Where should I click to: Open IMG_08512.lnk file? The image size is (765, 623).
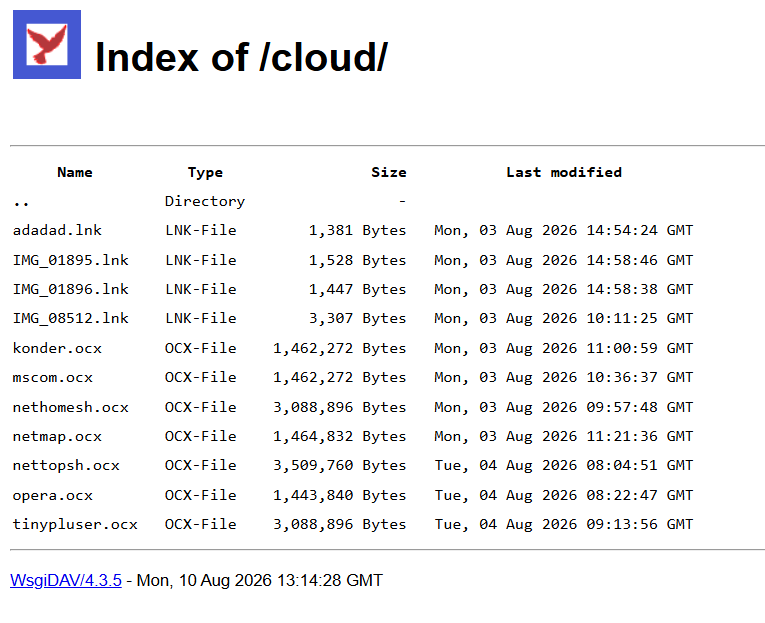coord(71,319)
